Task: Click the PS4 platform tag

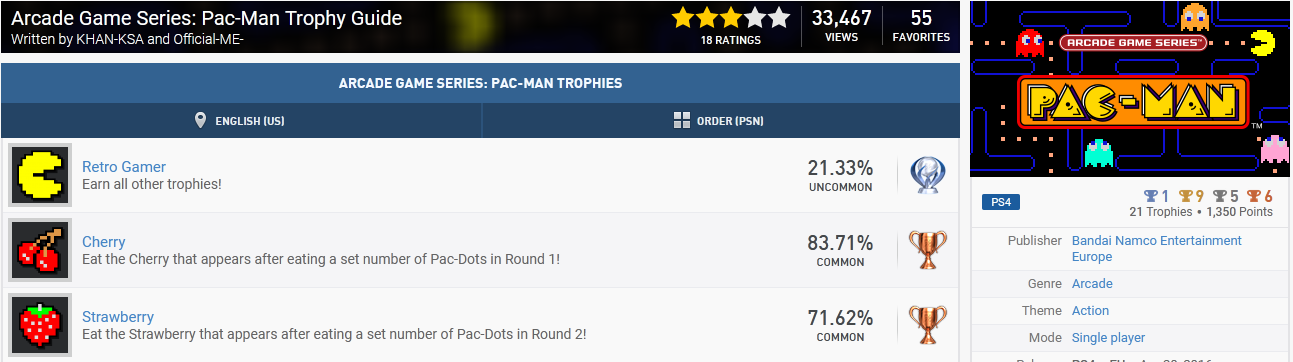Action: tap(1000, 202)
